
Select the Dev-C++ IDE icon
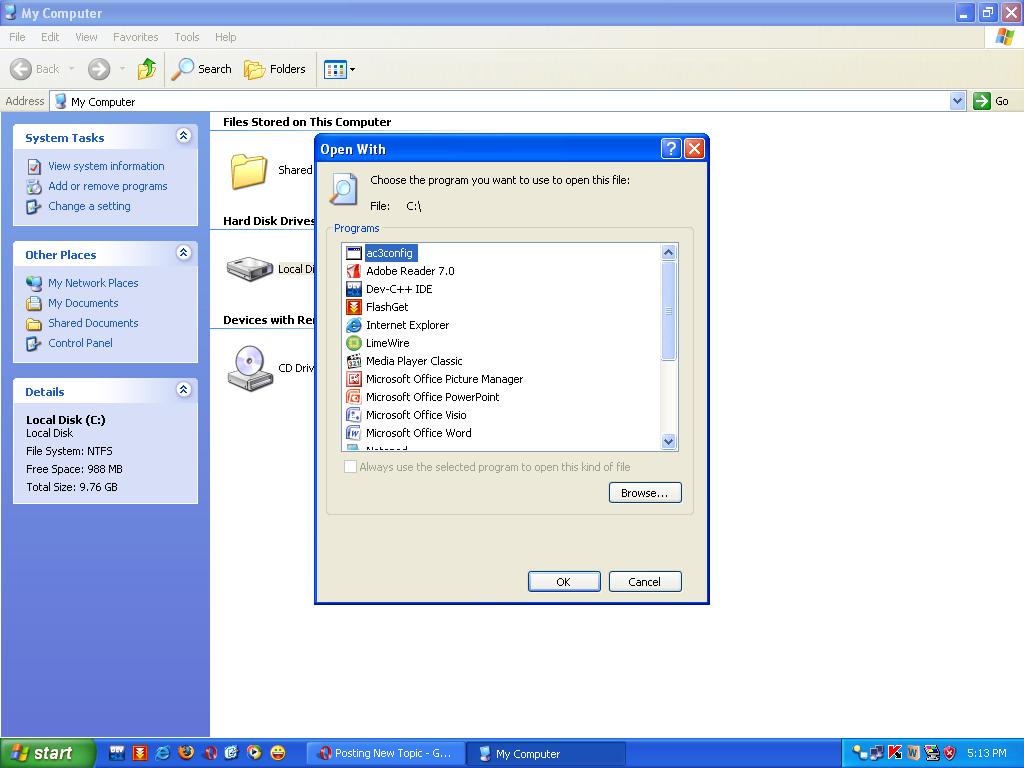pos(353,289)
